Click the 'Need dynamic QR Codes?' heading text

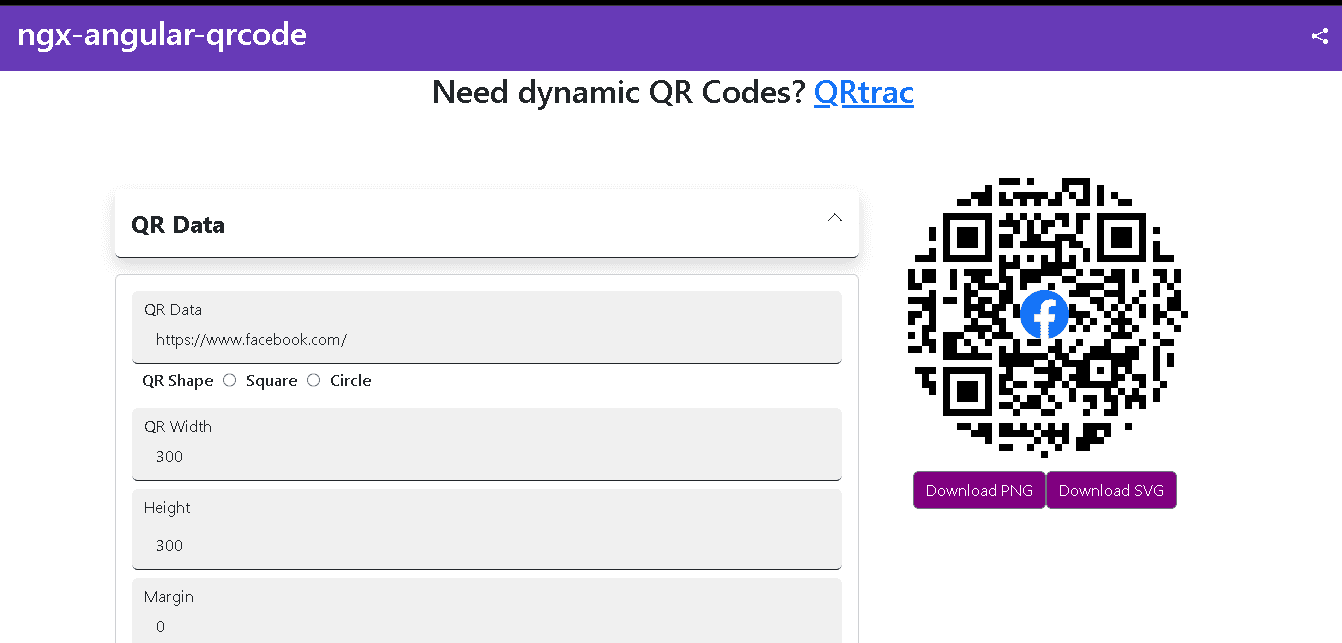619,92
